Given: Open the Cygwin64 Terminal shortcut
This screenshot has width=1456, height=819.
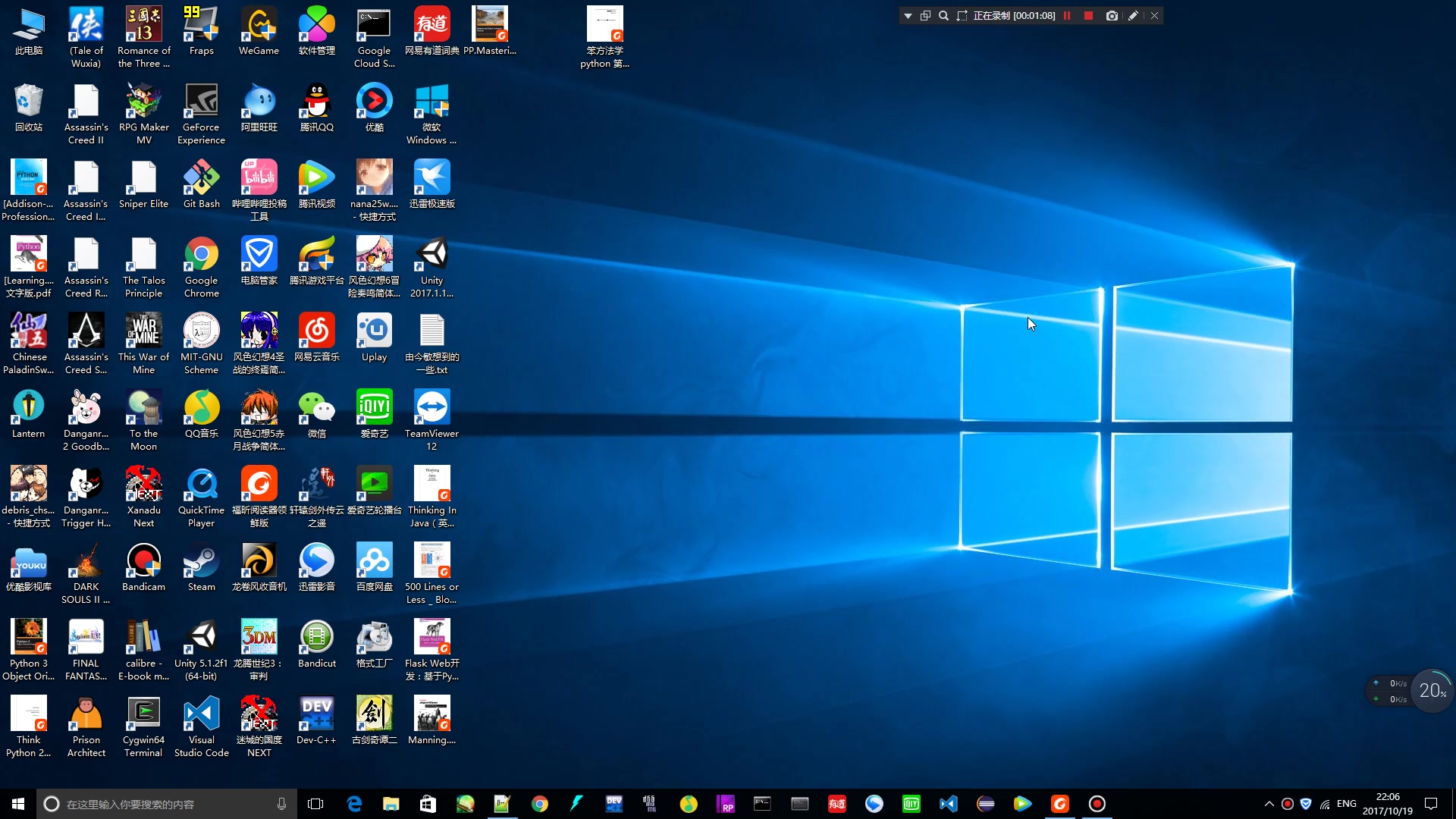Looking at the screenshot, I should coord(143,726).
